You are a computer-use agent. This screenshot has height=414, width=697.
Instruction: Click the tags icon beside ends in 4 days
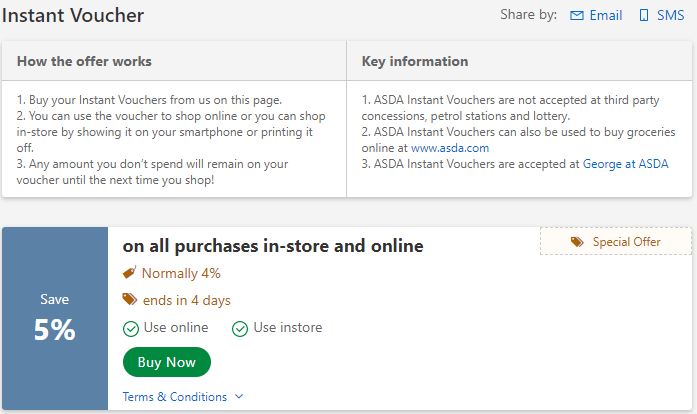[129, 300]
